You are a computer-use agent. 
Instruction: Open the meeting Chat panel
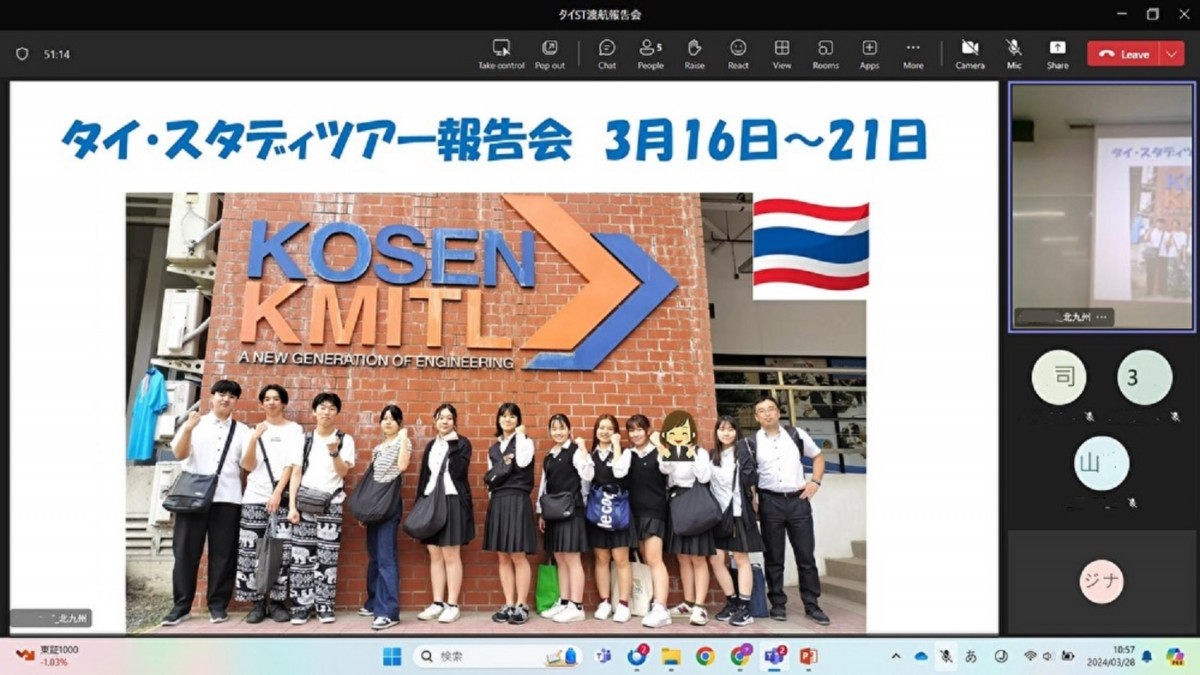point(607,54)
